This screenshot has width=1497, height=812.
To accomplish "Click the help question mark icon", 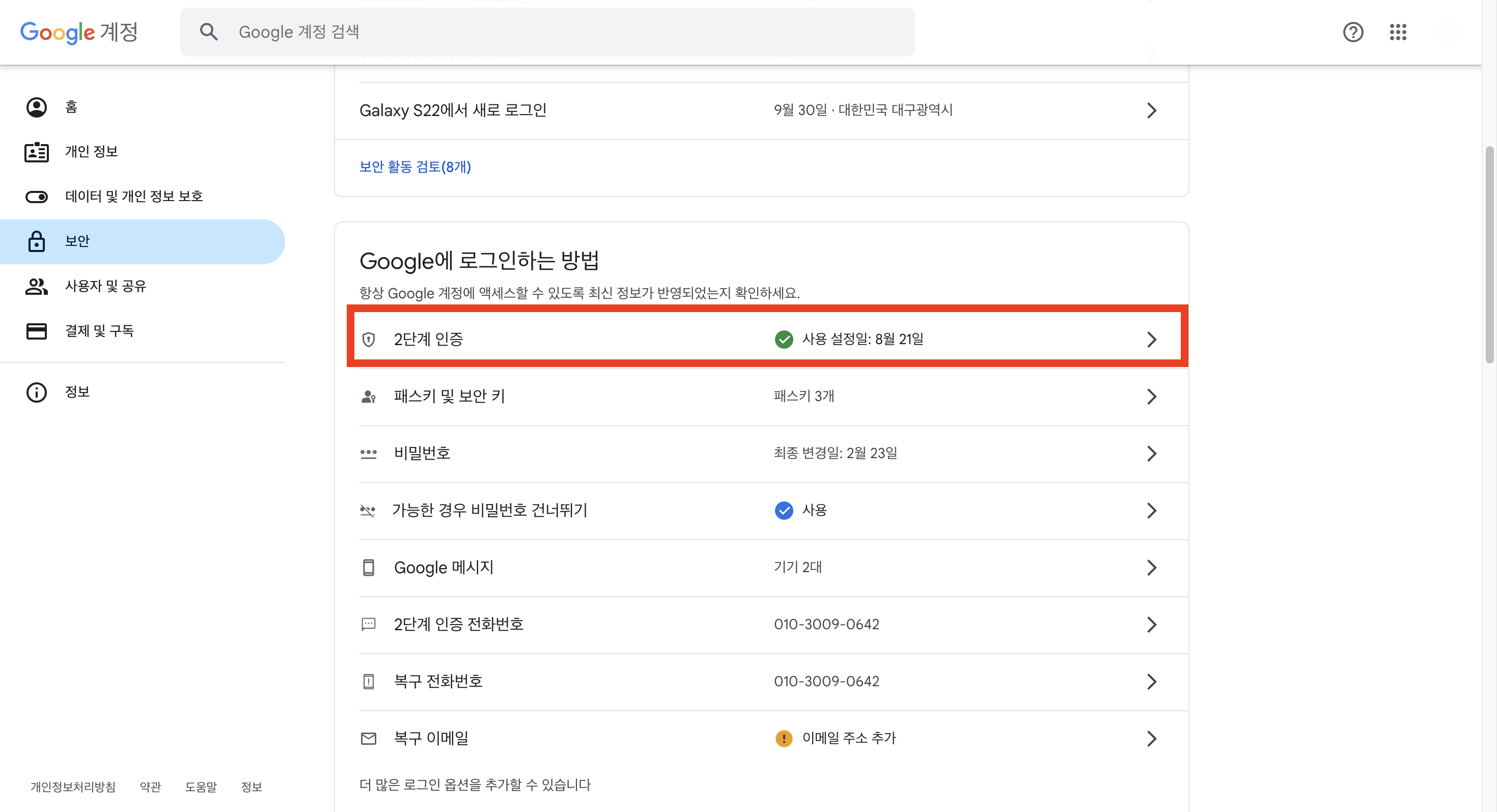I will coord(1352,32).
